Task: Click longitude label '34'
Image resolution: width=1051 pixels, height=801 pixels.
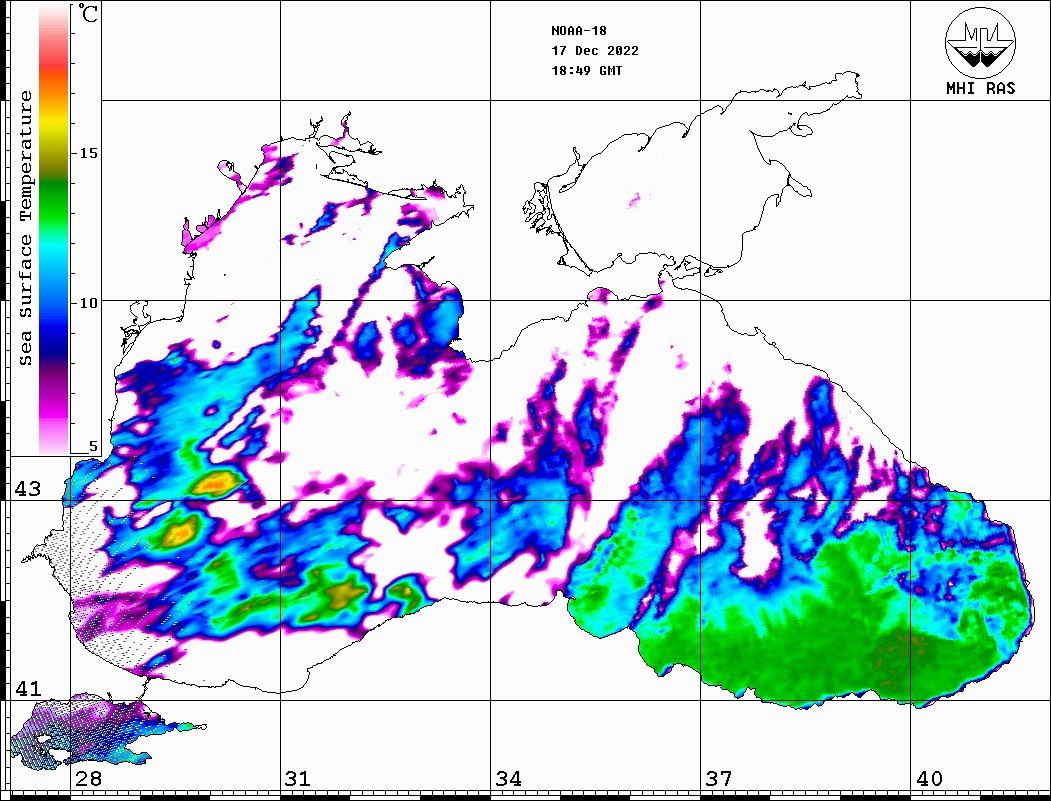Action: [x=508, y=779]
